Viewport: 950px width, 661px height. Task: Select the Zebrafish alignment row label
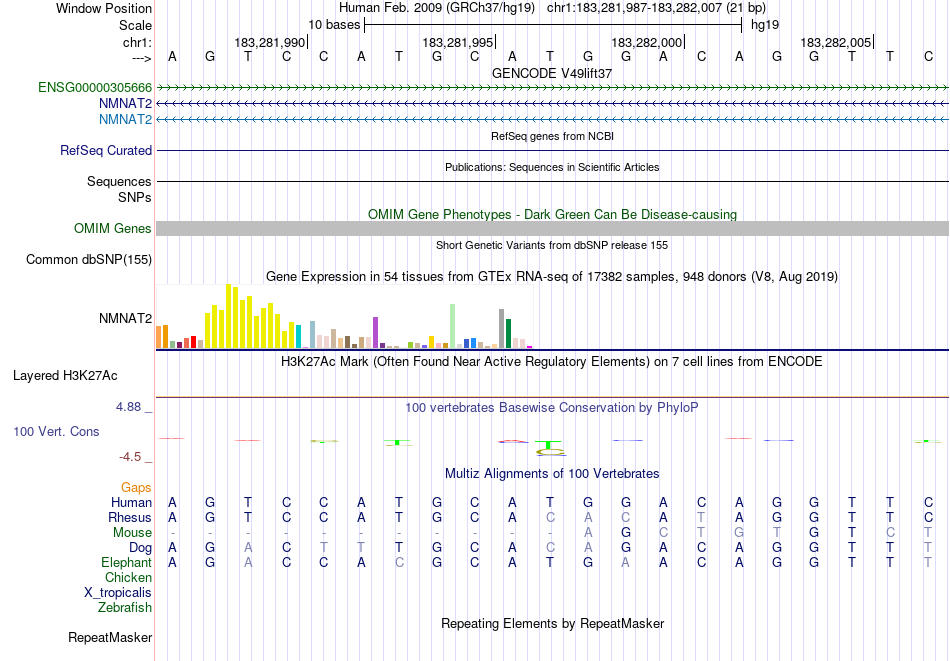coord(125,607)
